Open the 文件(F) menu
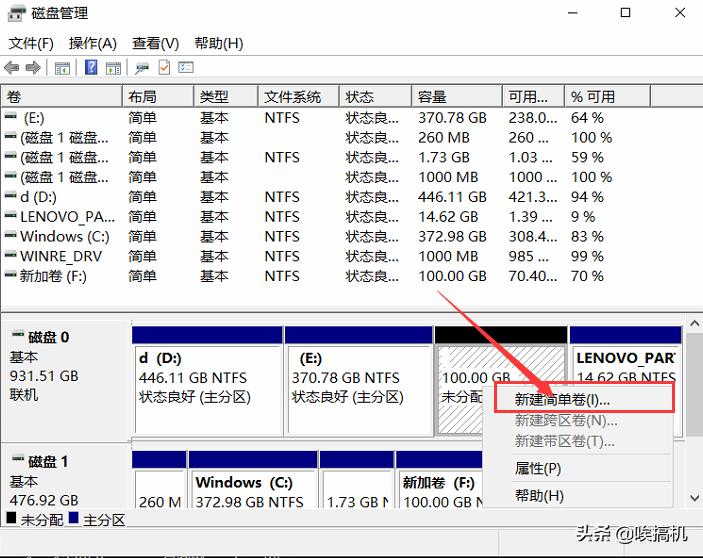This screenshot has width=703, height=558. tap(31, 43)
